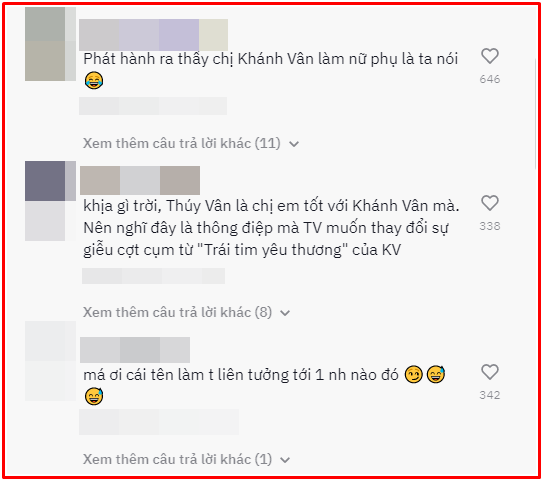Image resolution: width=543 pixels, height=481 pixels.
Task: Like the comment with 342 likes
Action: pyautogui.click(x=490, y=372)
